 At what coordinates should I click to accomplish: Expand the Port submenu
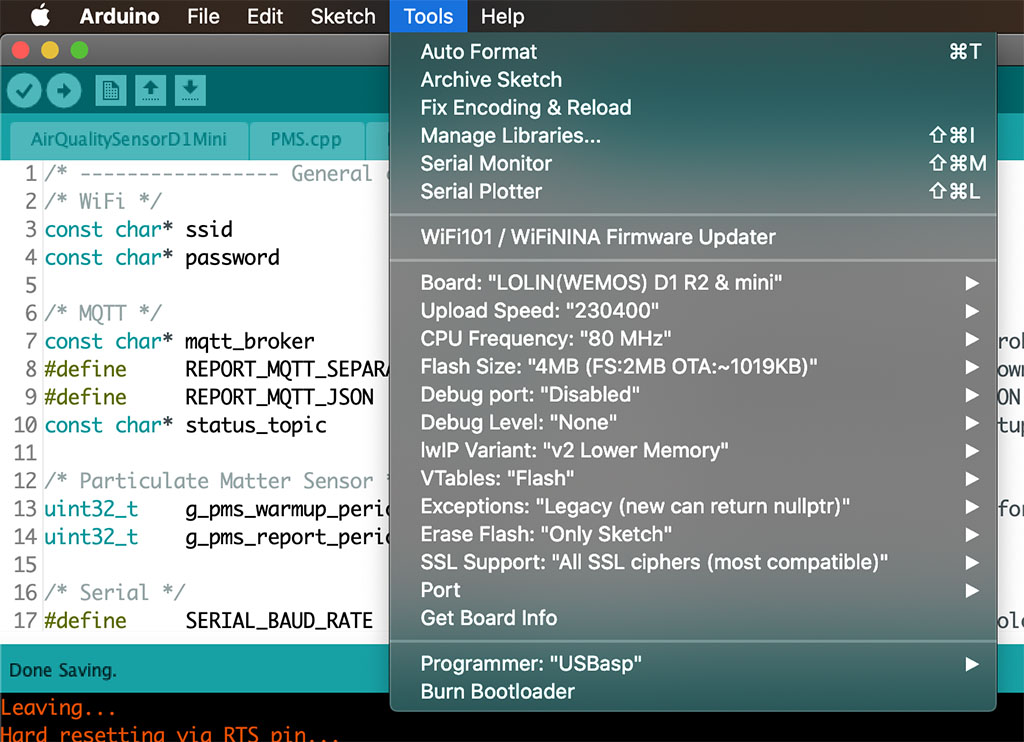(x=693, y=590)
